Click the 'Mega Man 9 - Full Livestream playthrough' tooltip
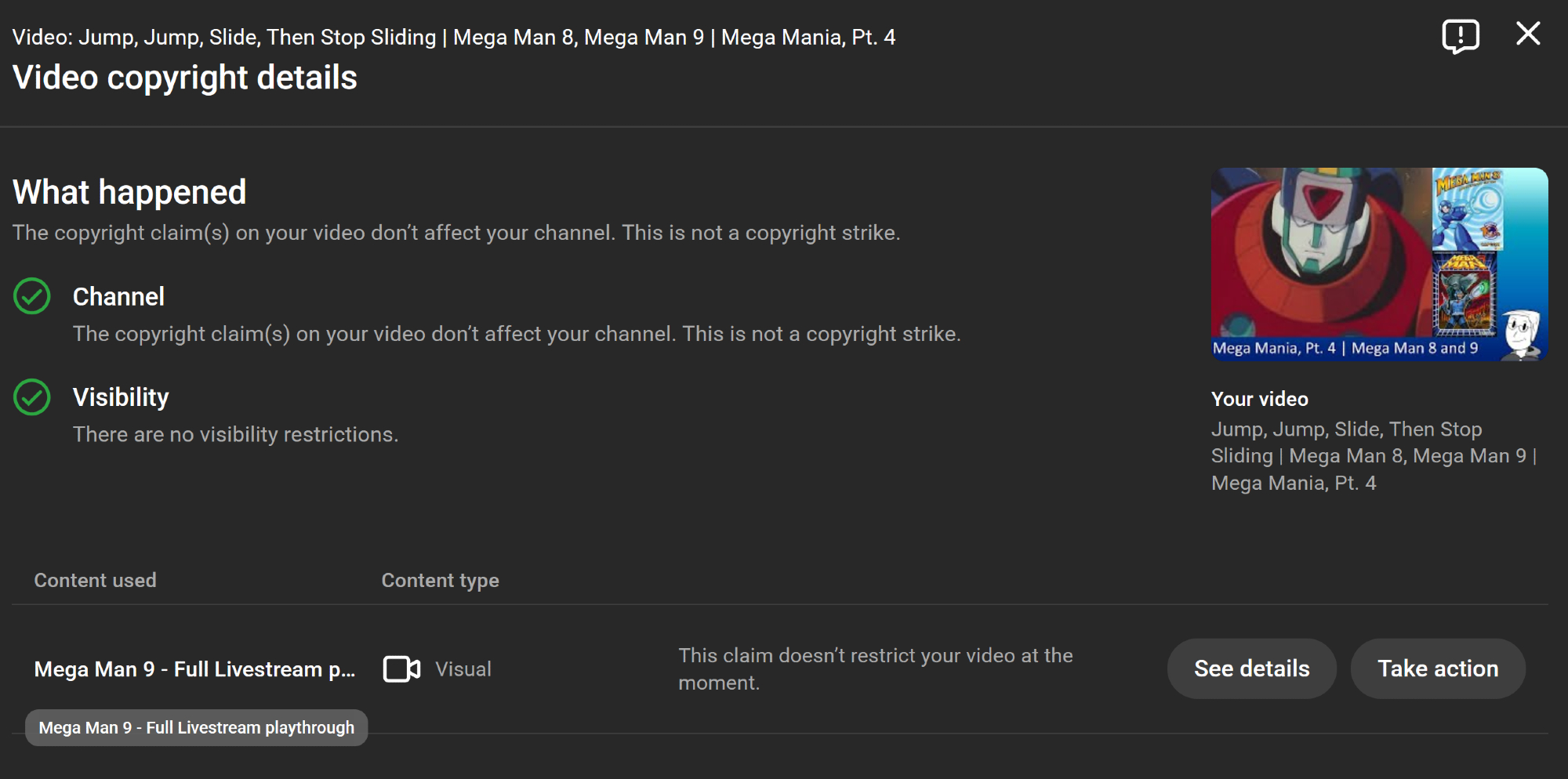Viewport: 1568px width, 779px height. click(196, 728)
